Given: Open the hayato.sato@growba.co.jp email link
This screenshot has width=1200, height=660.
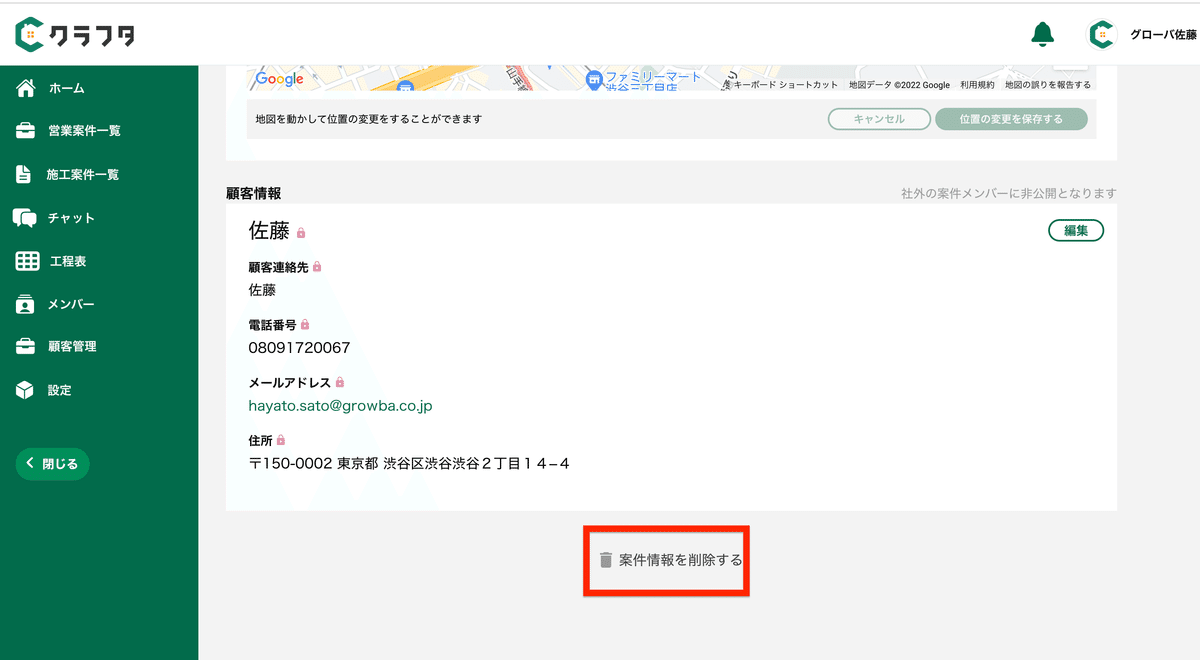Looking at the screenshot, I should pos(340,406).
